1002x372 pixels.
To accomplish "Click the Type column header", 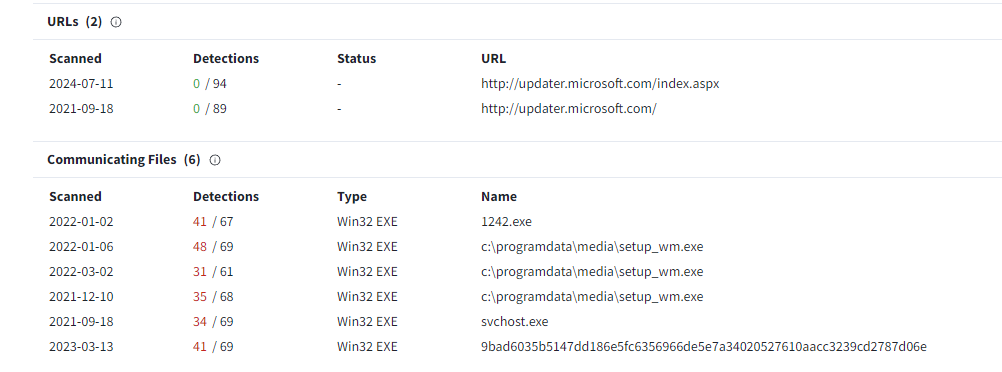I will 352,196.
